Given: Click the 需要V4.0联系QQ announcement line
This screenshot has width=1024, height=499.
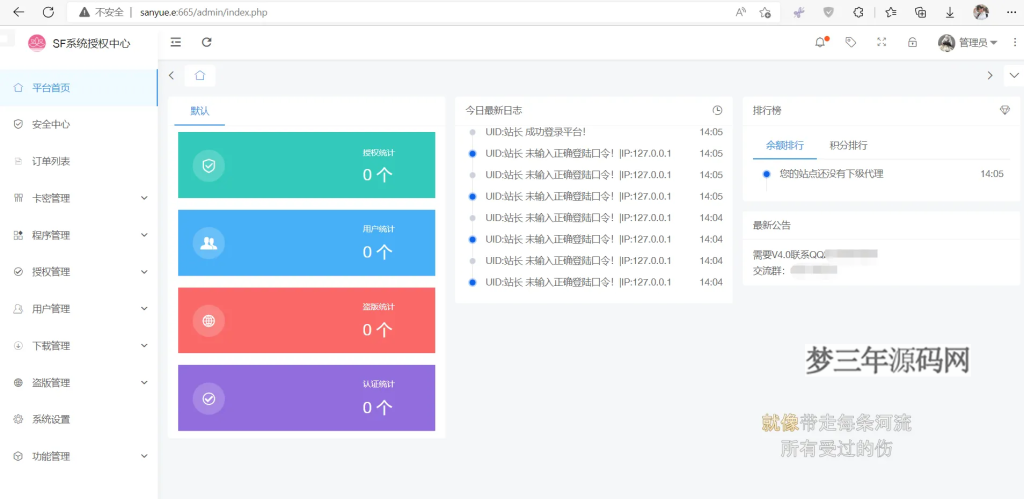Looking at the screenshot, I should point(814,255).
